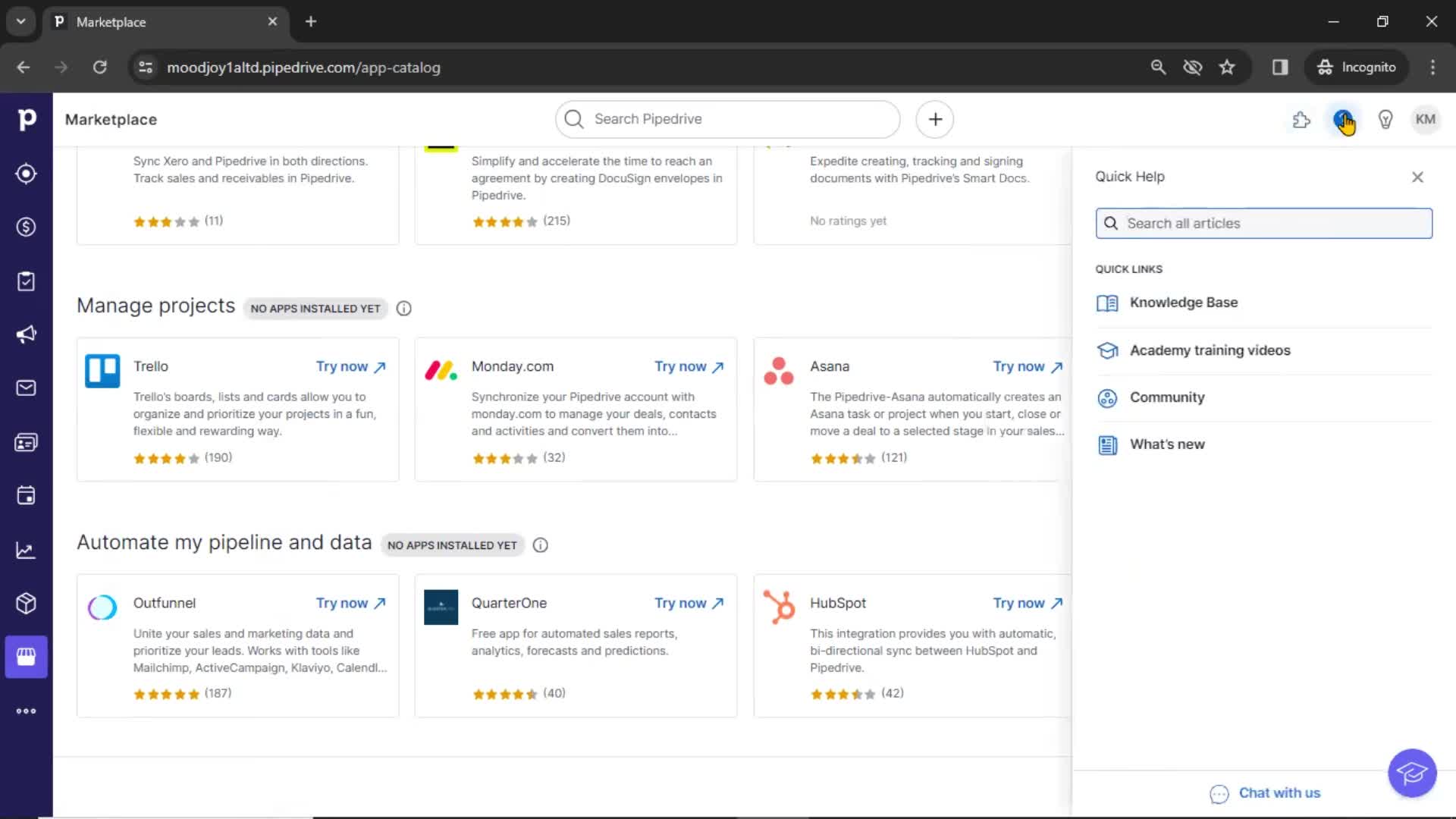Click info icon next to Automate my pipeline
Screen dimensions: 1456x819
[541, 545]
